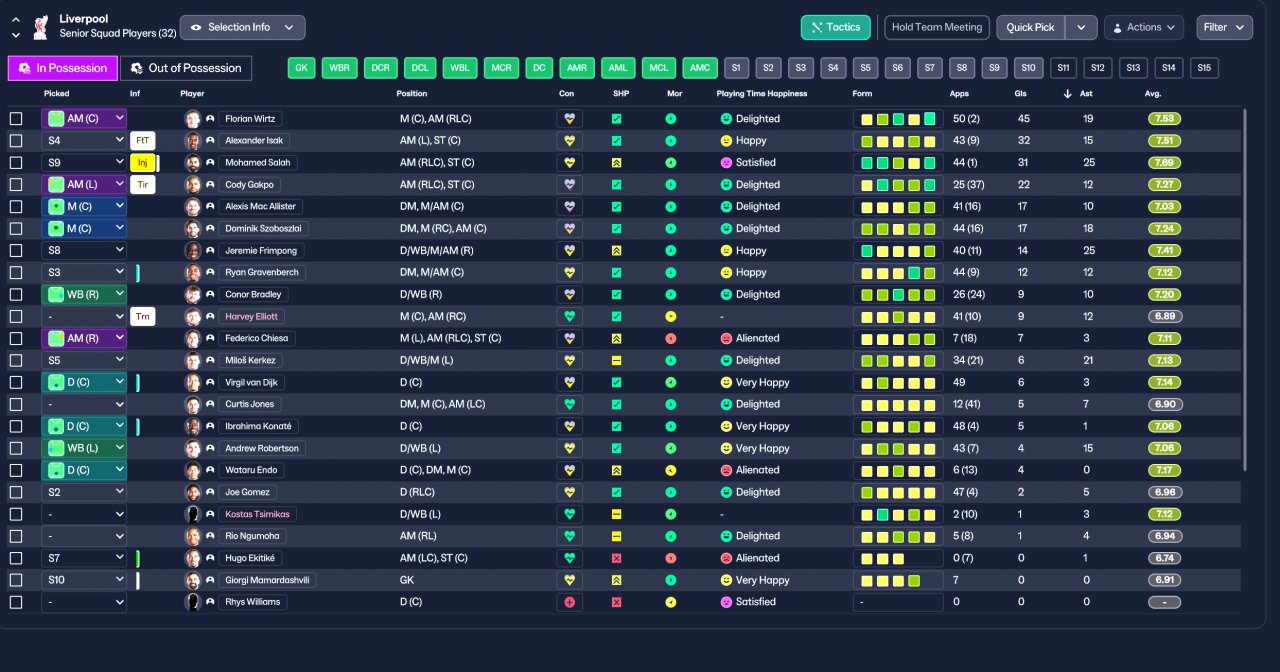Click Virgil van Dijk's morale icon
1280x672 pixels.
(671, 382)
